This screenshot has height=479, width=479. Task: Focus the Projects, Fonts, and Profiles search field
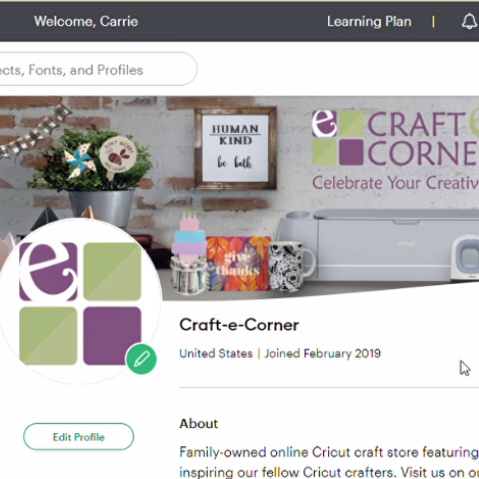pyautogui.click(x=97, y=69)
